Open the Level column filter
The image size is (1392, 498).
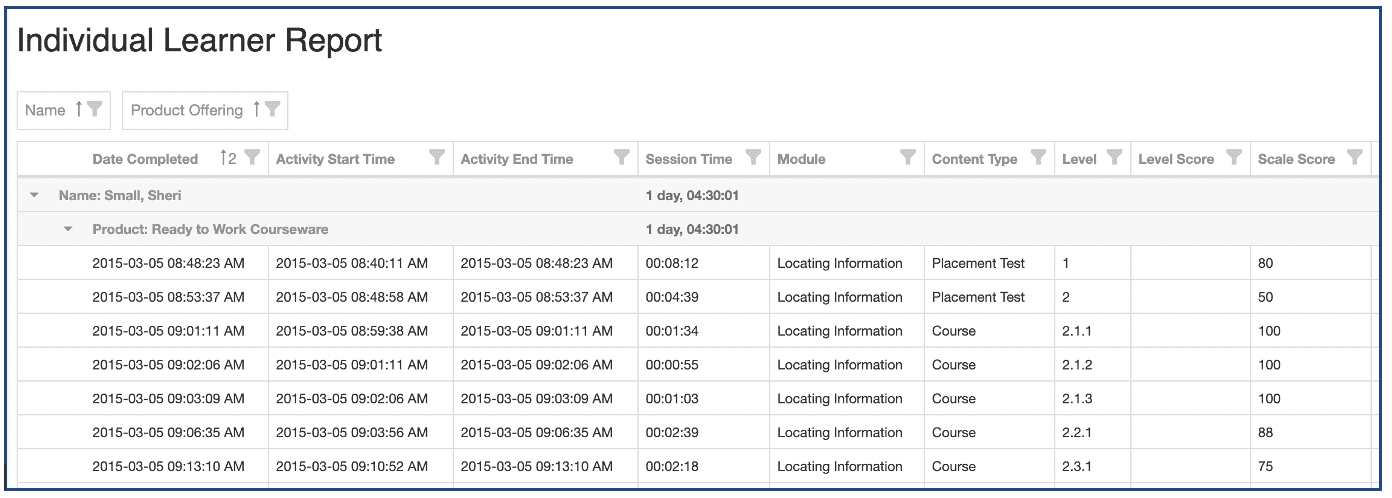[1113, 157]
